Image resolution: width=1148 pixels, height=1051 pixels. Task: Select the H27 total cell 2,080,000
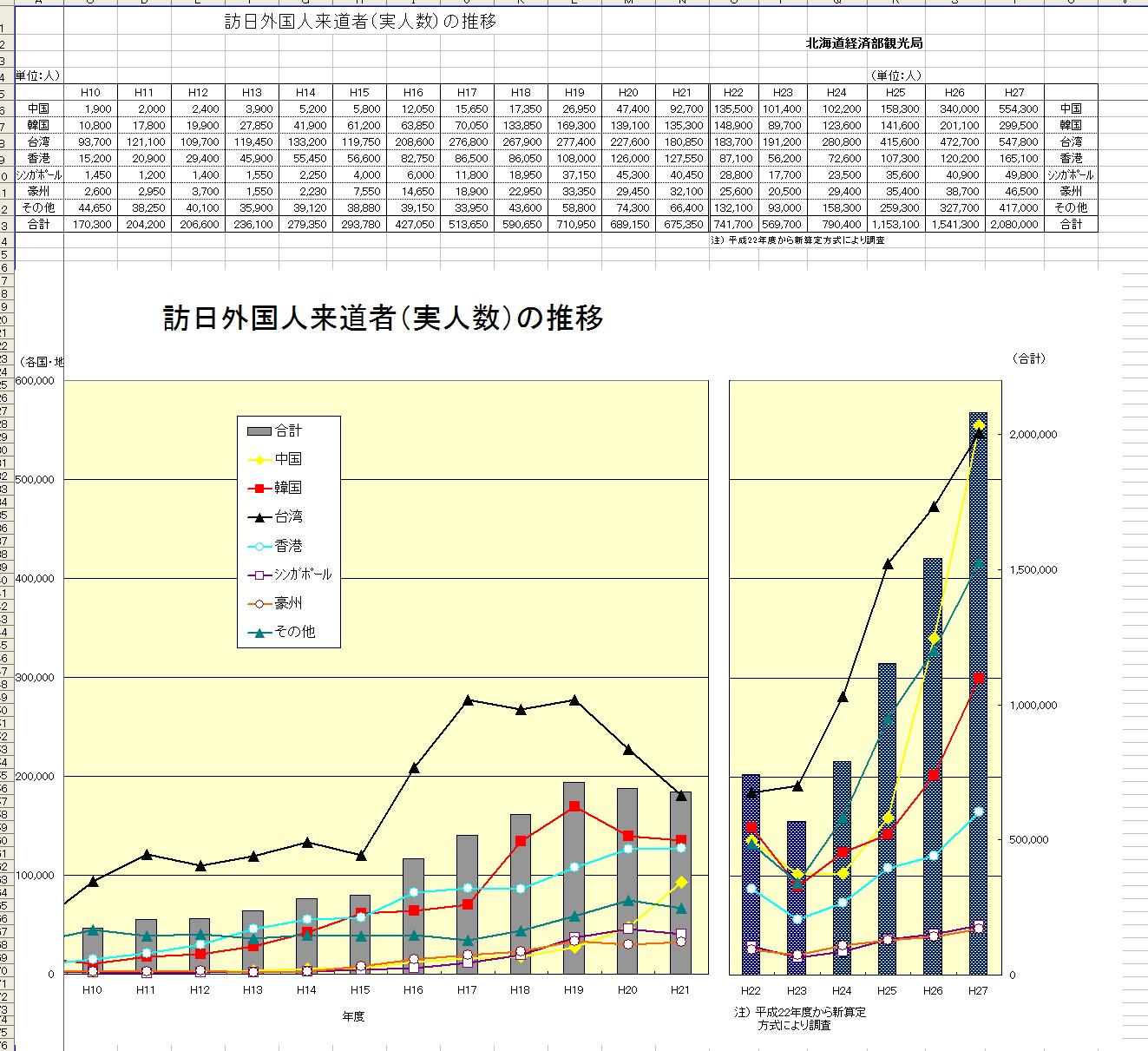[x=1014, y=225]
